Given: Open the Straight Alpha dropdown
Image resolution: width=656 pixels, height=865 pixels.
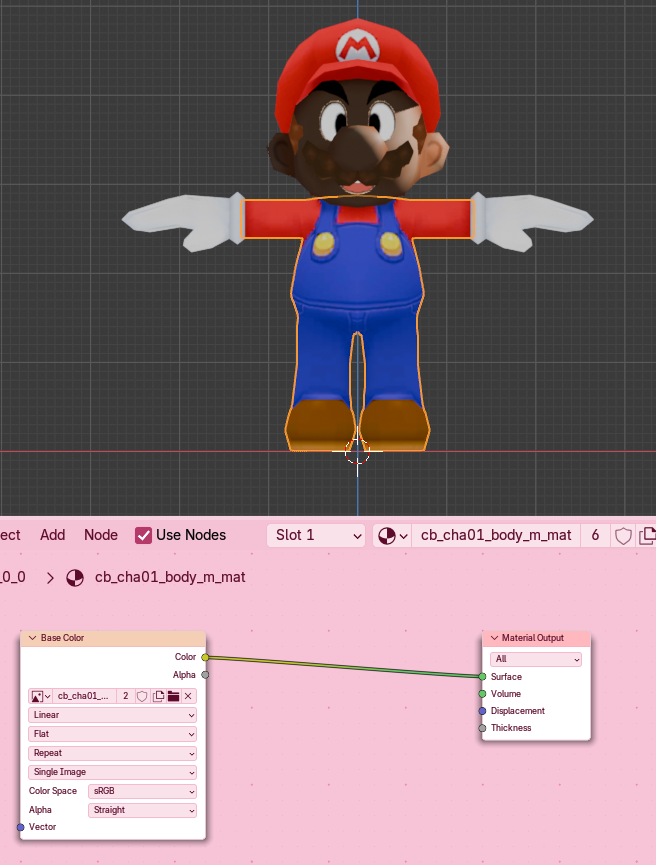Looking at the screenshot, I should pyautogui.click(x=142, y=810).
